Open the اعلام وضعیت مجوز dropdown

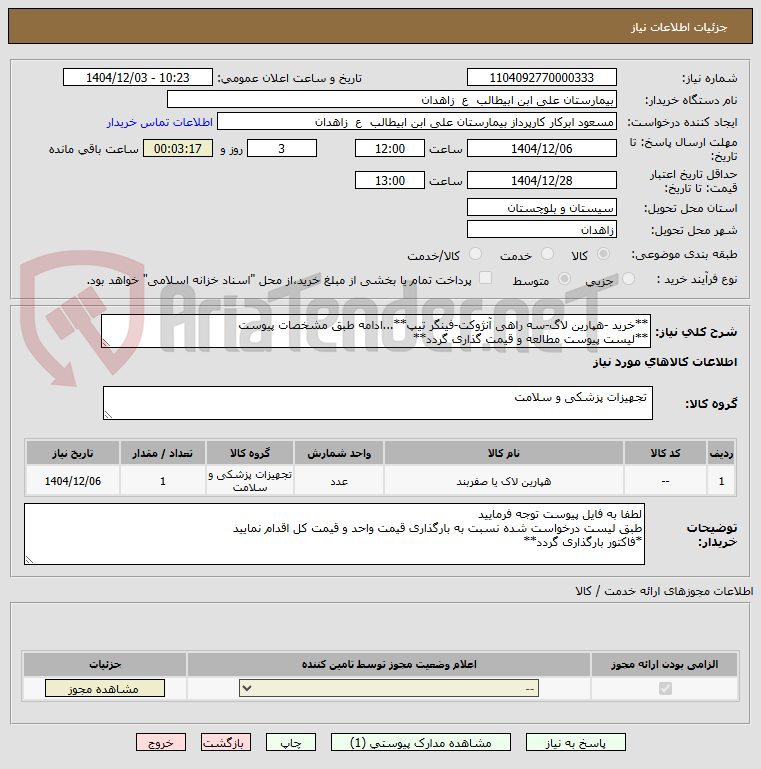click(389, 688)
